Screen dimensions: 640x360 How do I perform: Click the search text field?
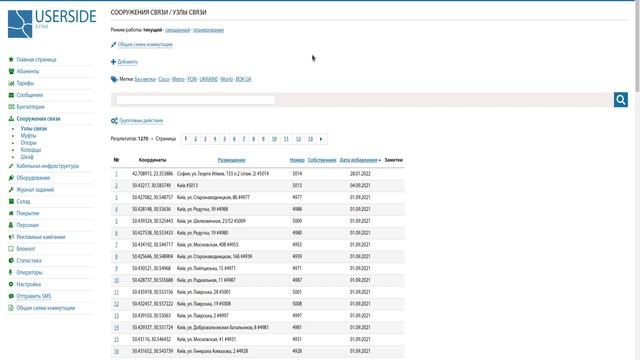195,100
